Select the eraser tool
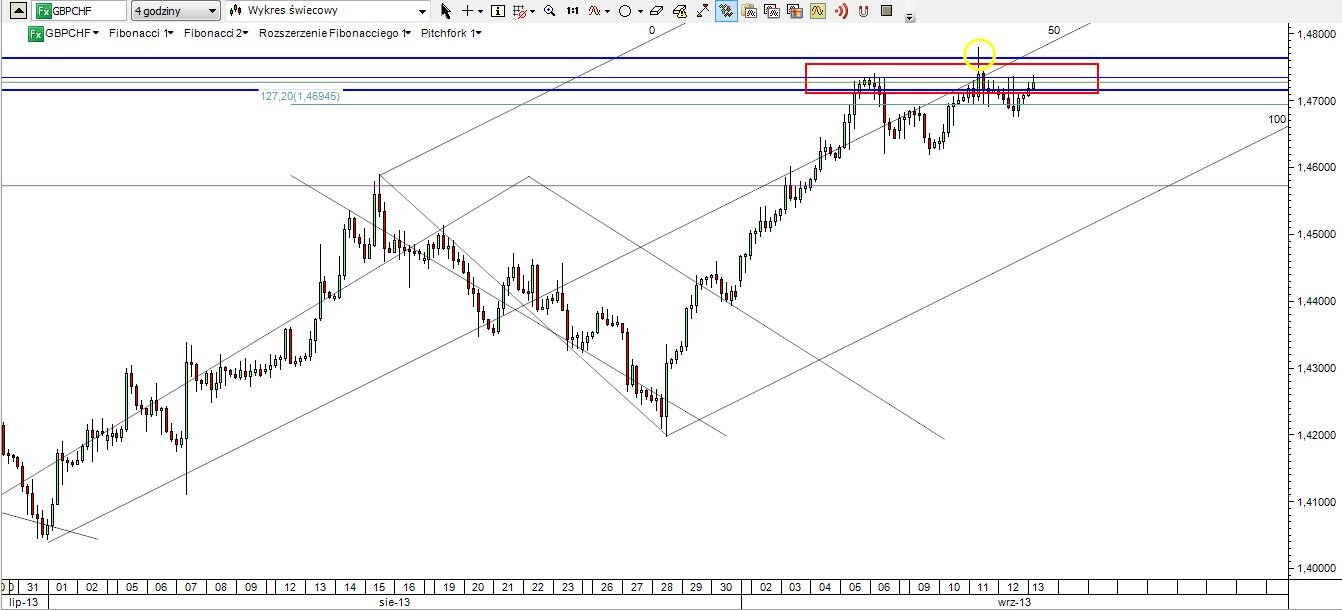The image size is (1342, 610). coord(656,11)
